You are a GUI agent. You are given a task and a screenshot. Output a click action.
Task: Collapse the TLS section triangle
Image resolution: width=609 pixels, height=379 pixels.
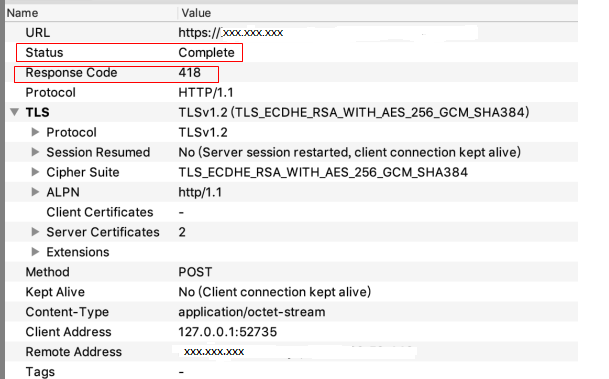[15, 112]
